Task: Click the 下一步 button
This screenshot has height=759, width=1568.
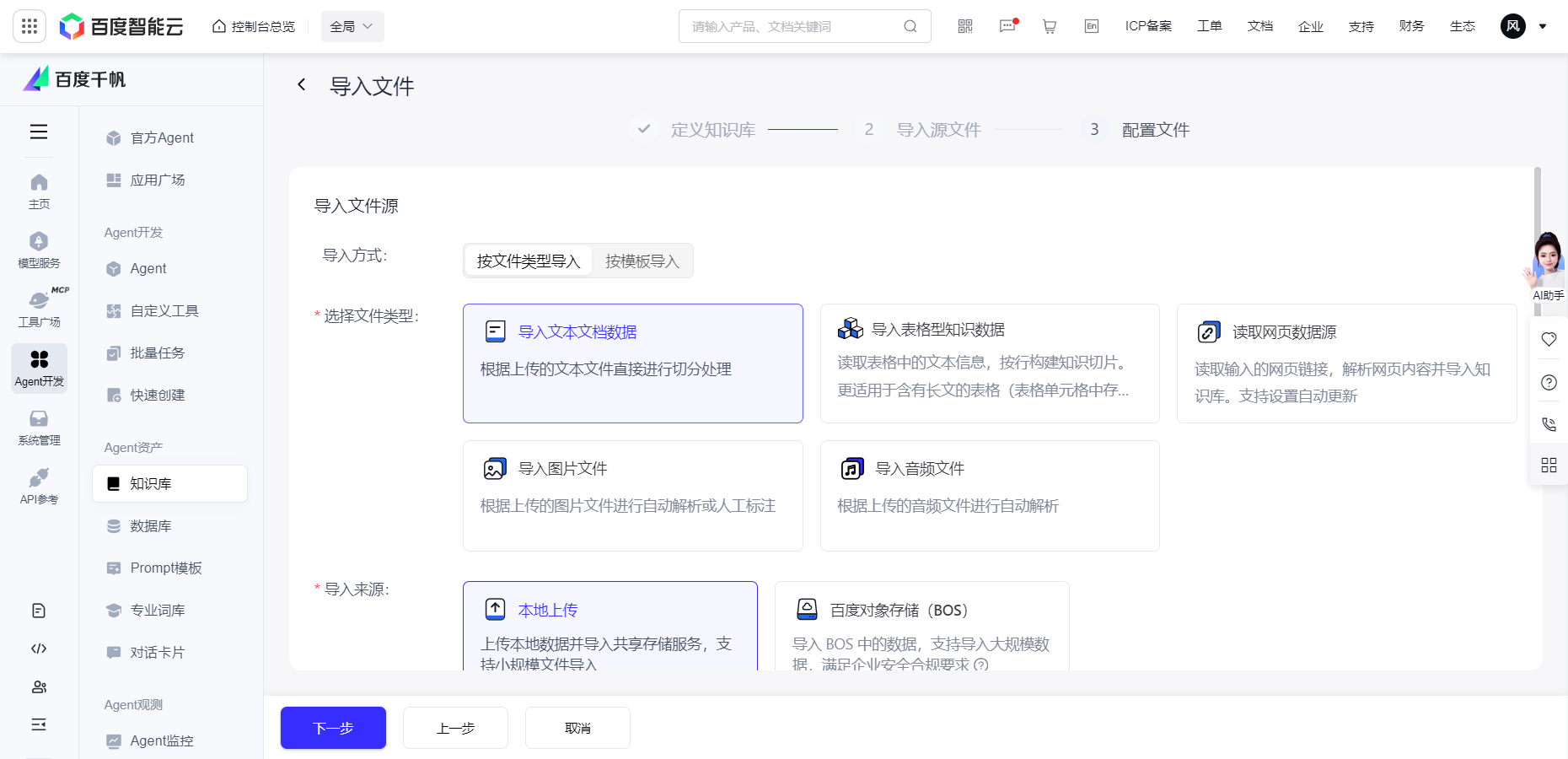Action: 333,728
